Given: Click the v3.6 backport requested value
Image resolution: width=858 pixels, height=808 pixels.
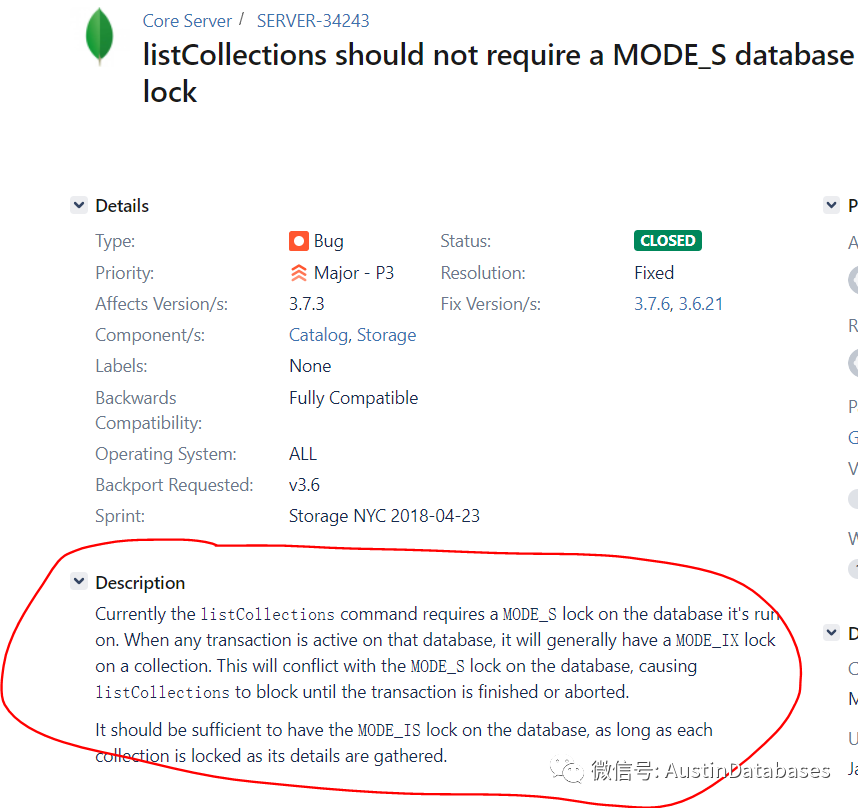Looking at the screenshot, I should (305, 485).
